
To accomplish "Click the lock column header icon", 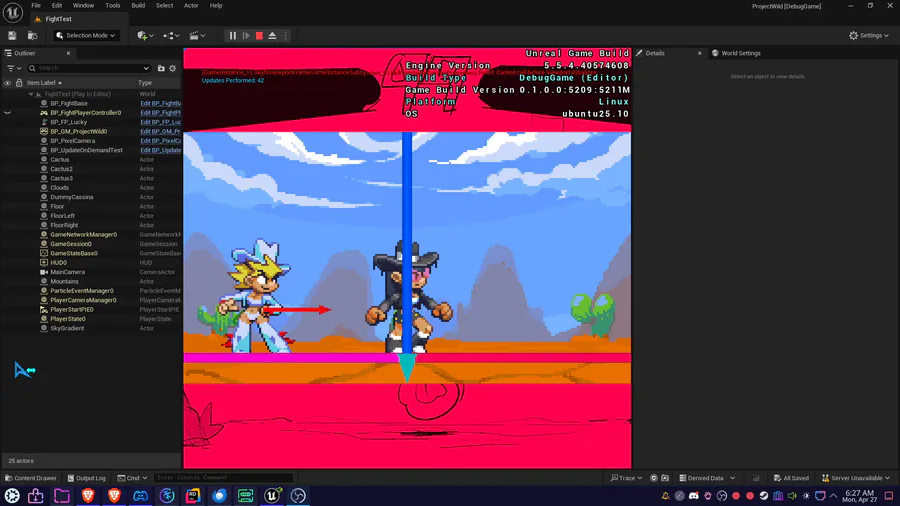I will pos(19,83).
